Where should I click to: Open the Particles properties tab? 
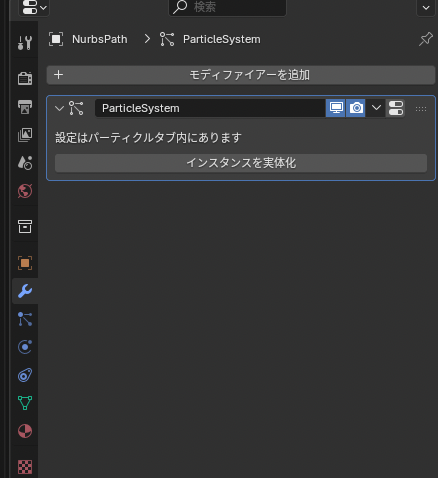(25, 319)
